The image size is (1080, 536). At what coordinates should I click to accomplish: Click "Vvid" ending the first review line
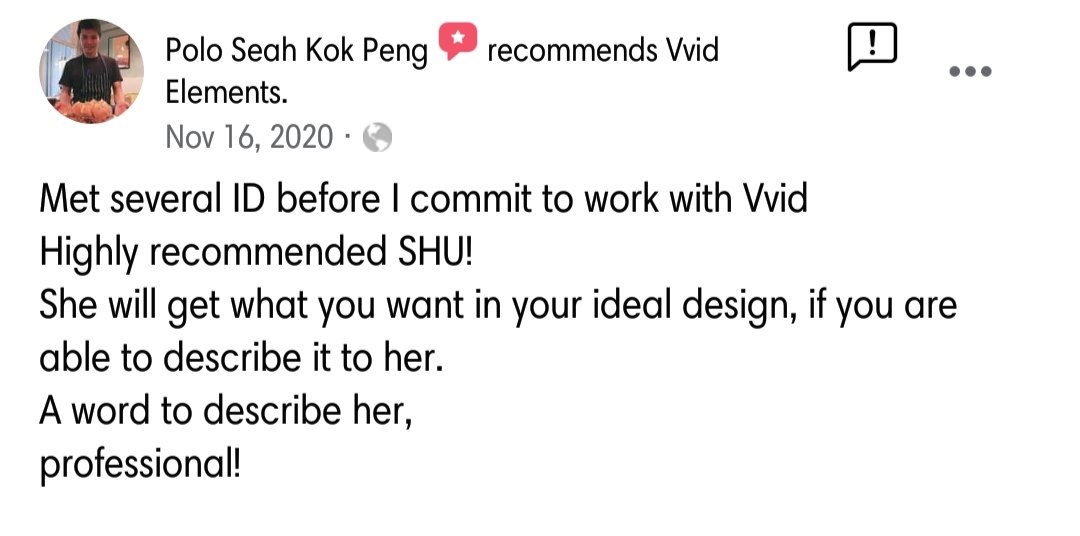coord(776,200)
